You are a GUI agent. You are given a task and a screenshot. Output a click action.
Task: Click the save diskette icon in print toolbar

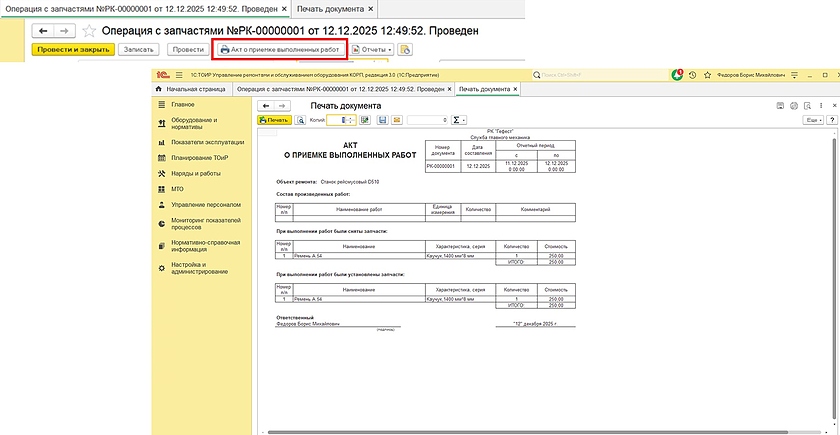pos(382,120)
